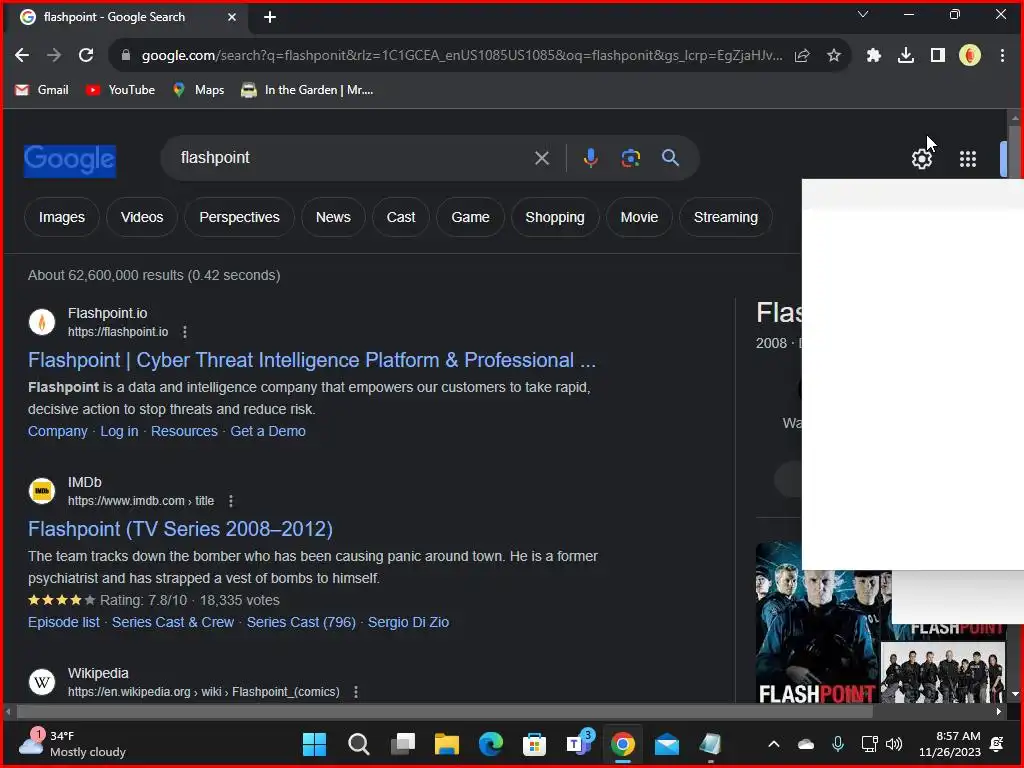Launch Microsoft Edge from taskbar
The width and height of the screenshot is (1024, 768).
tap(491, 744)
